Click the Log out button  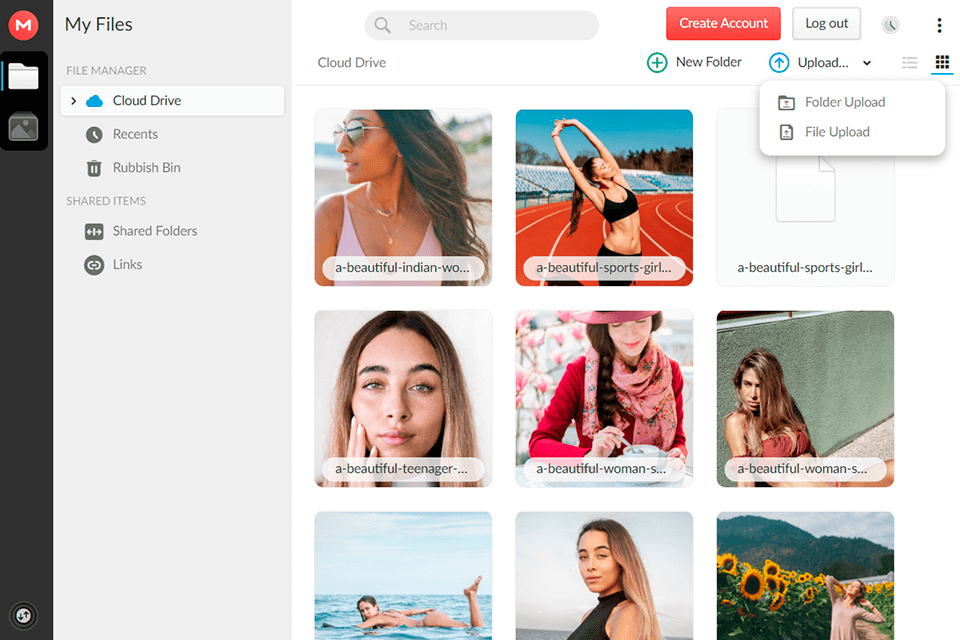tap(827, 23)
